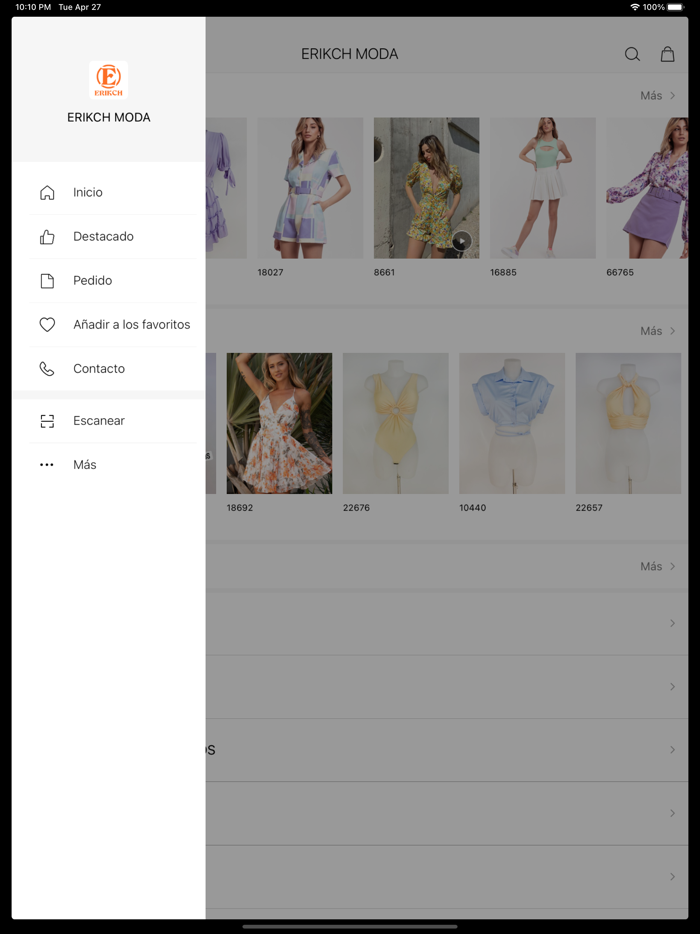The width and height of the screenshot is (700, 934).
Task: Tap Más link above first product row
Action: coord(658,95)
